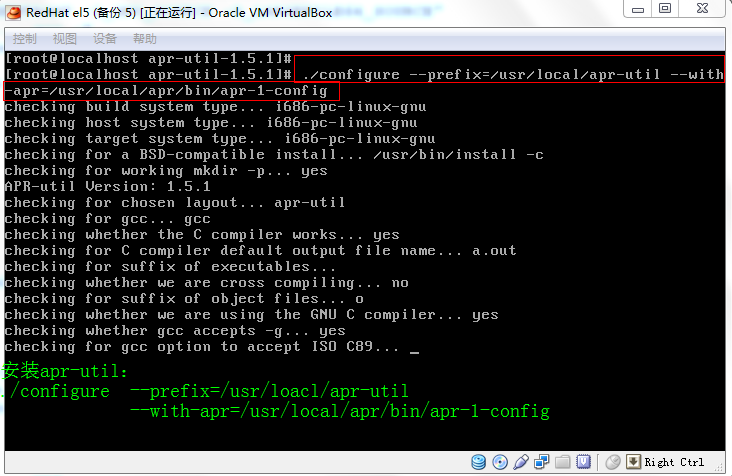The height and width of the screenshot is (476, 732).
Task: Click 'checking for chosen layout' line
Action: (x=175, y=203)
